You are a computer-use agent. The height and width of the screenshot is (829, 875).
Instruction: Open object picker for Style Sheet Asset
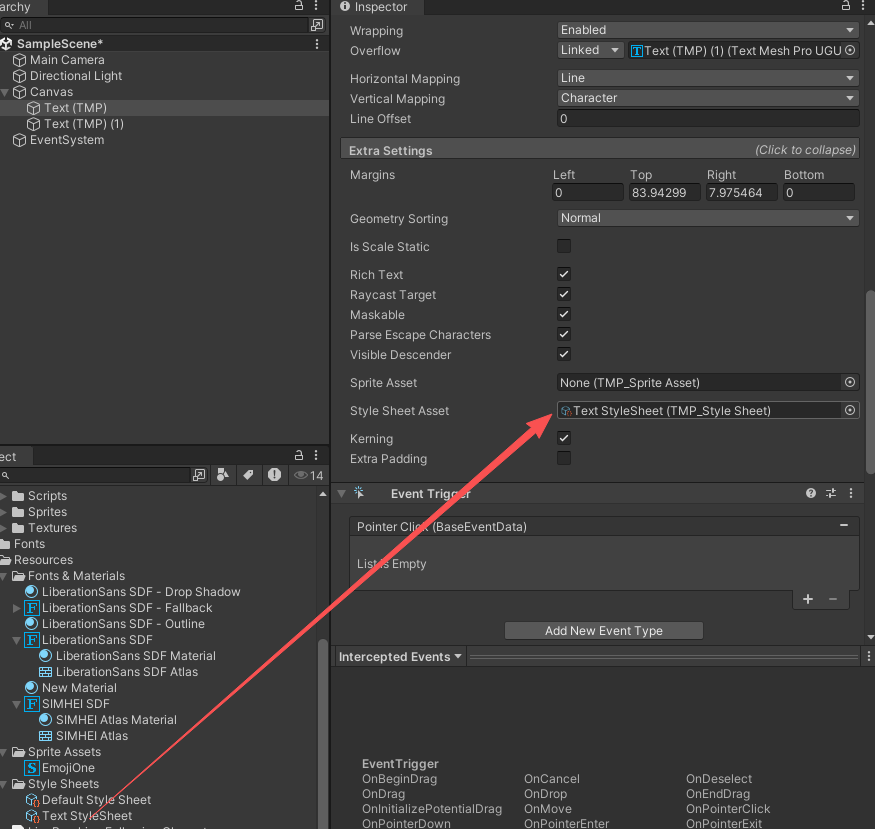[849, 410]
